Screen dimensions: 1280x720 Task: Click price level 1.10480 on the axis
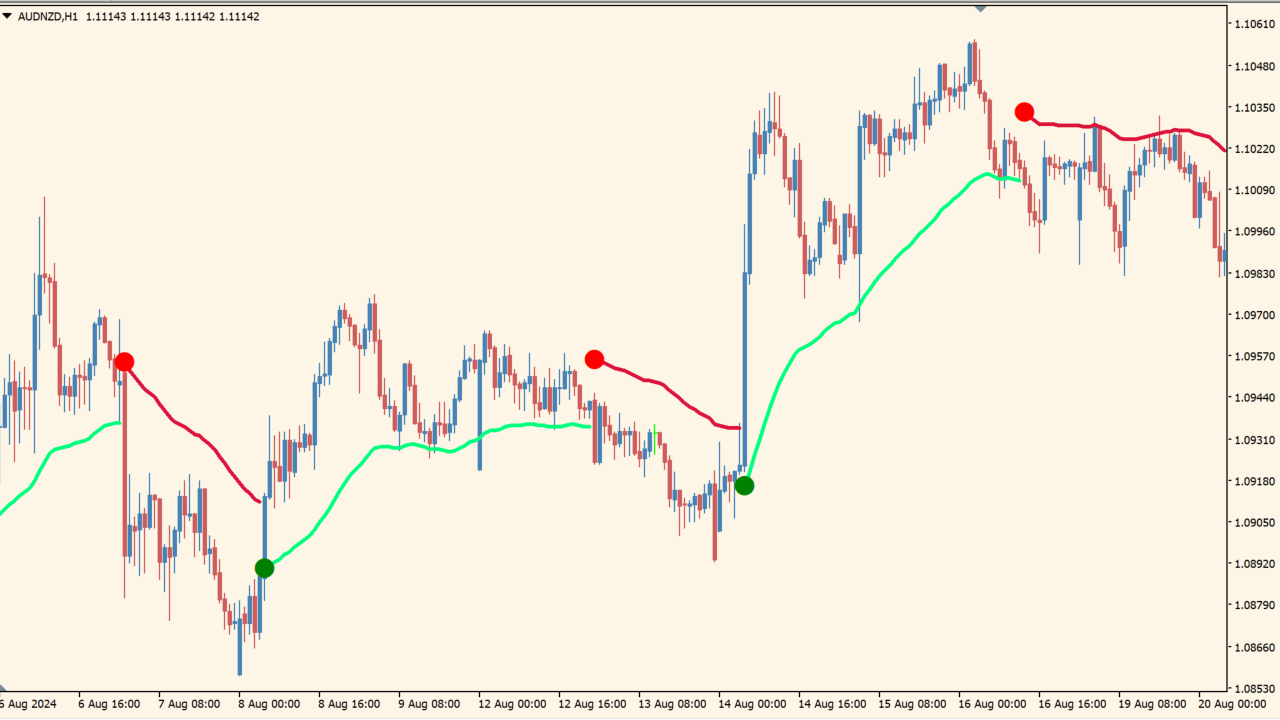1255,66
